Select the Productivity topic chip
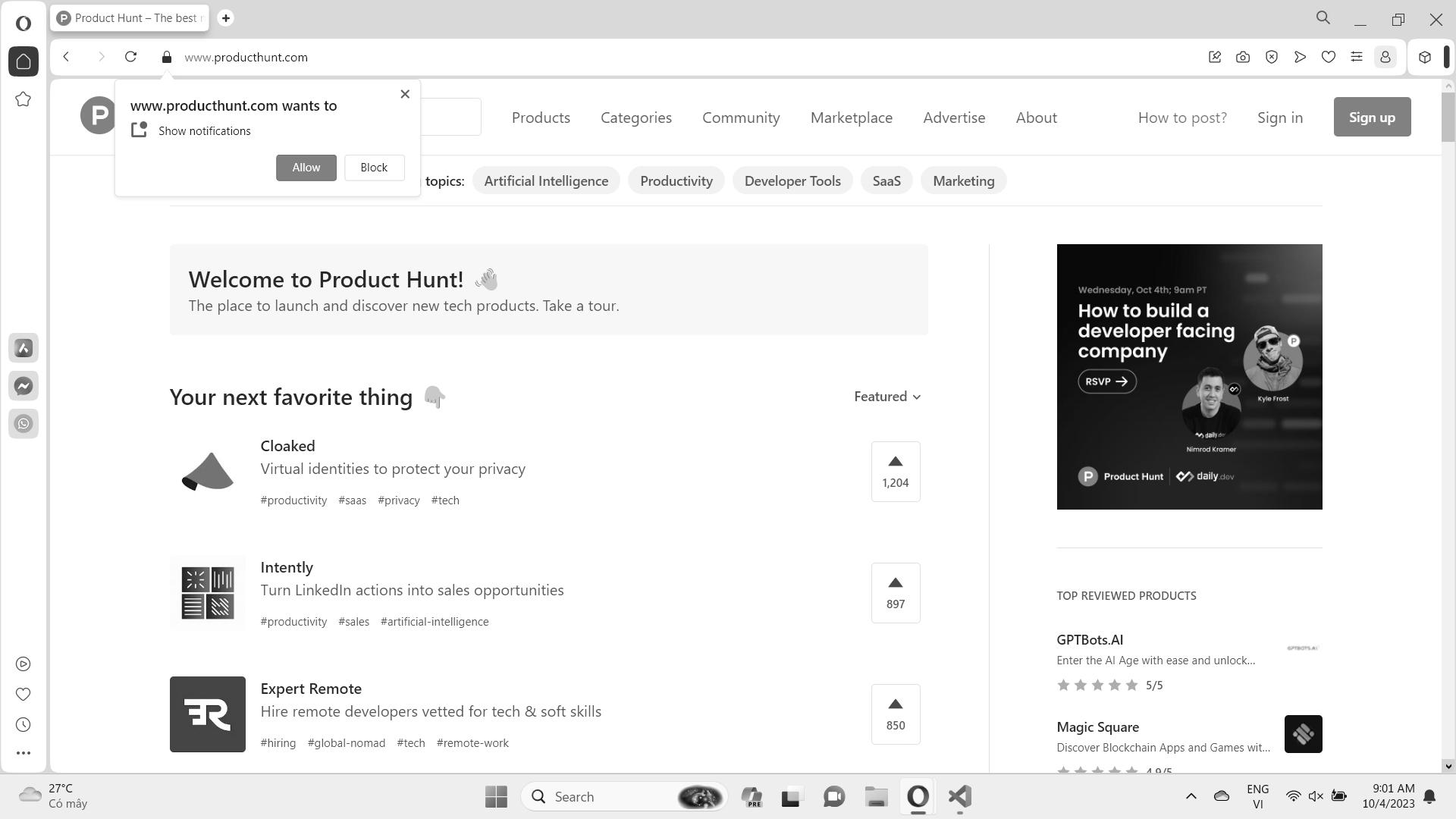 coord(676,181)
